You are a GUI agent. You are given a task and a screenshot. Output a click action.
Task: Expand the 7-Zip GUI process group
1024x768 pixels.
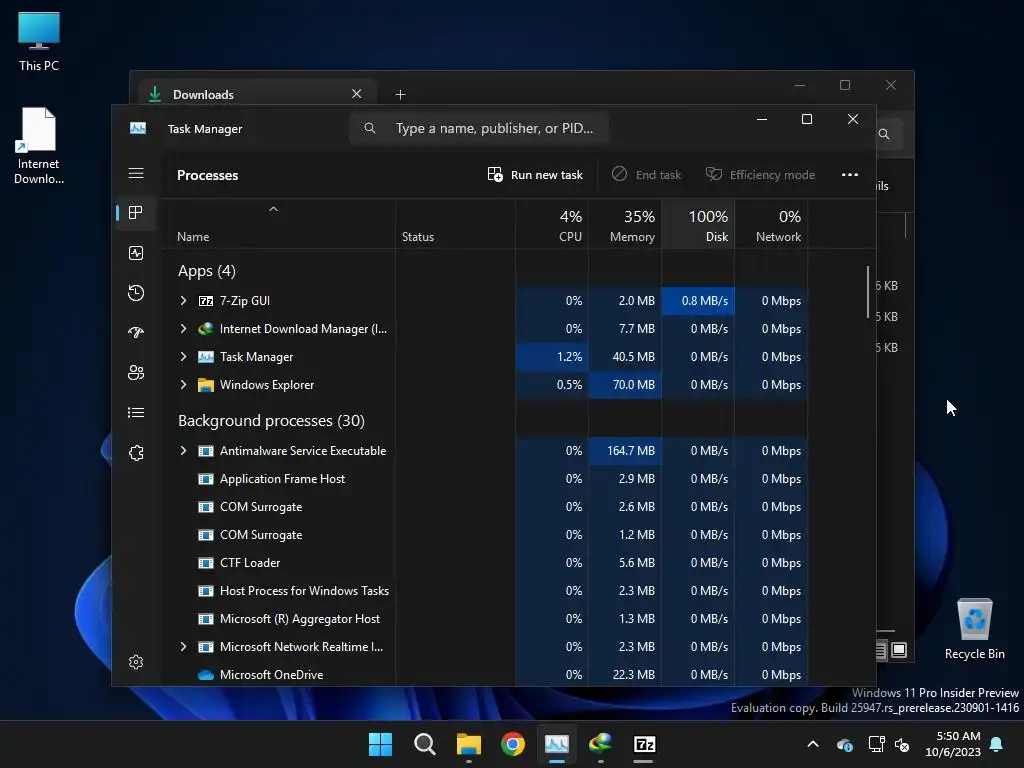pyautogui.click(x=184, y=300)
